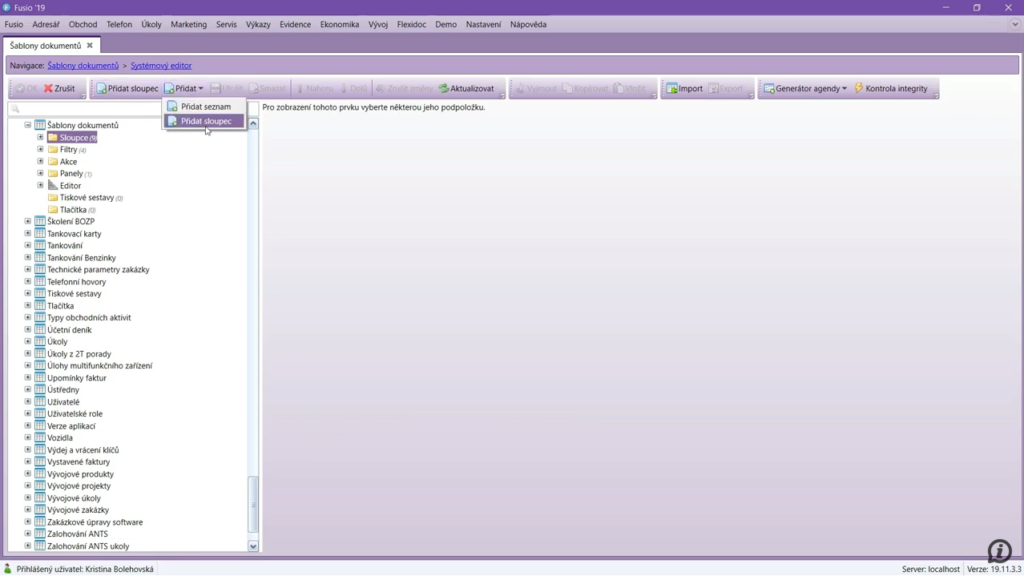Run Kontrola integrity lightning icon
Viewport: 1024px width, 576px height.
click(x=859, y=89)
